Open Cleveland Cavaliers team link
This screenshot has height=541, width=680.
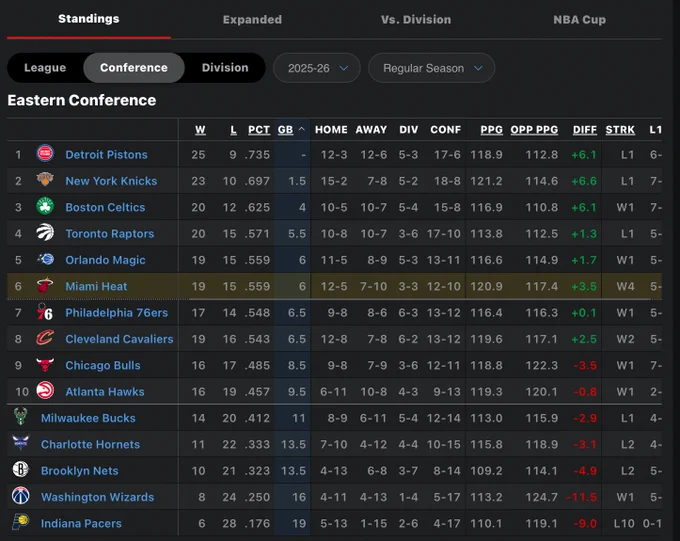click(x=119, y=339)
